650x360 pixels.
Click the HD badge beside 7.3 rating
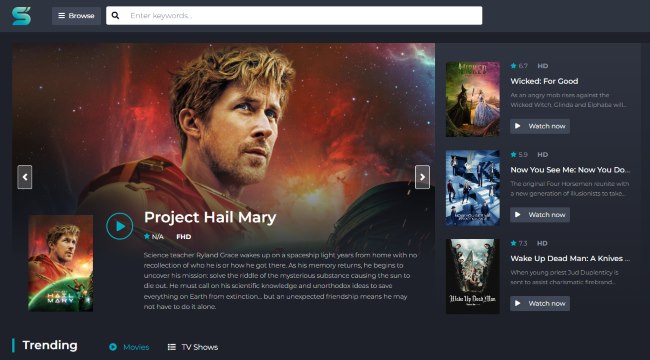(x=543, y=243)
